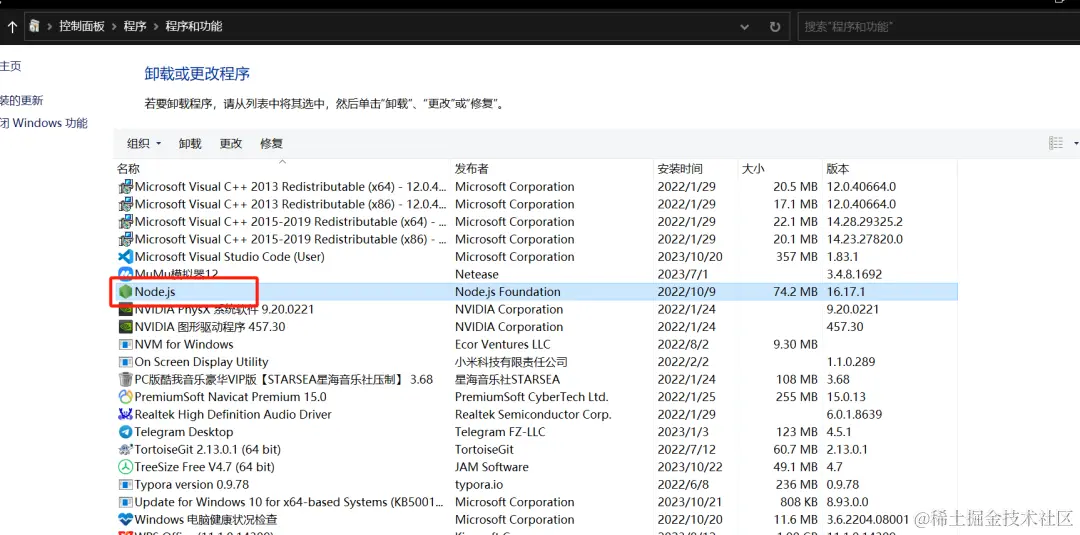The width and height of the screenshot is (1080, 535).
Task: Click the On Screen Display Utility icon
Action: (125, 362)
